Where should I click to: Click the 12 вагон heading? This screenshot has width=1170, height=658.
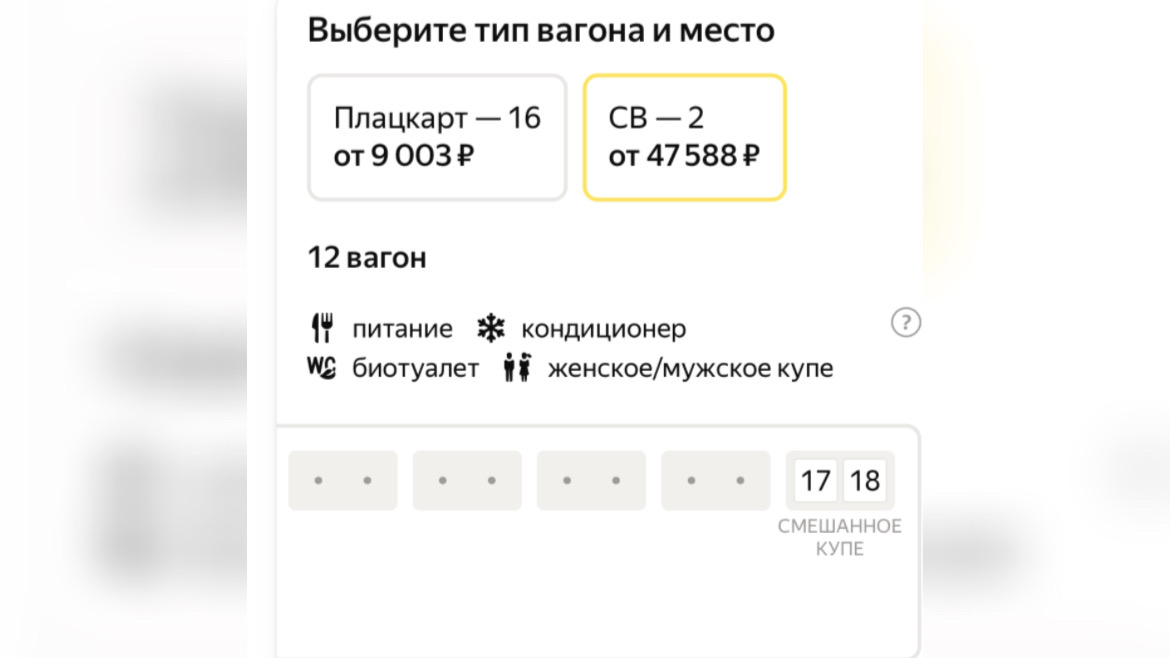367,258
